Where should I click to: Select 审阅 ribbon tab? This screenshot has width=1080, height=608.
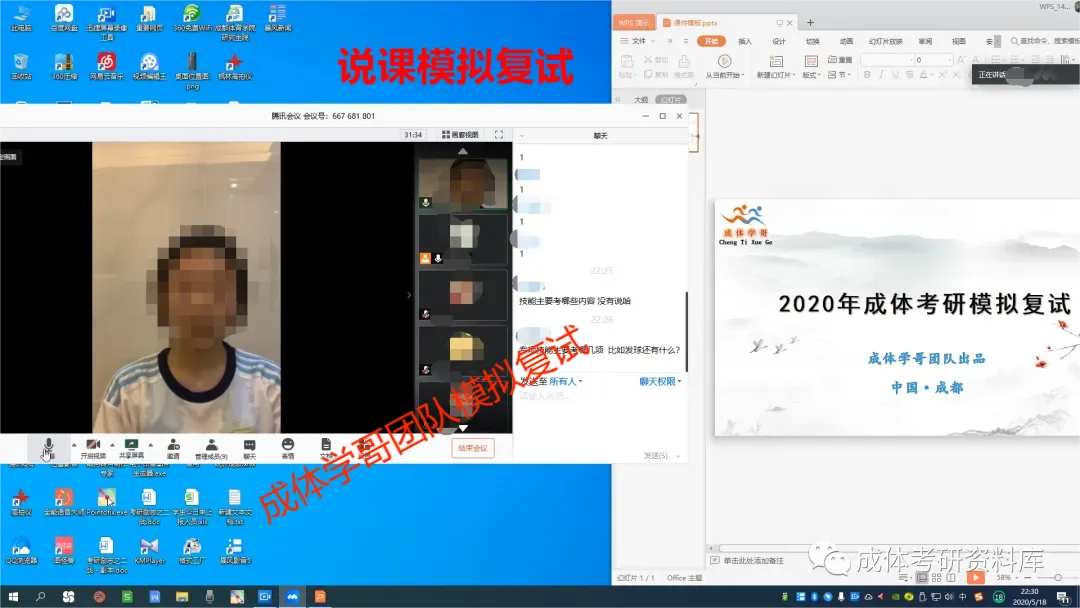tap(925, 41)
